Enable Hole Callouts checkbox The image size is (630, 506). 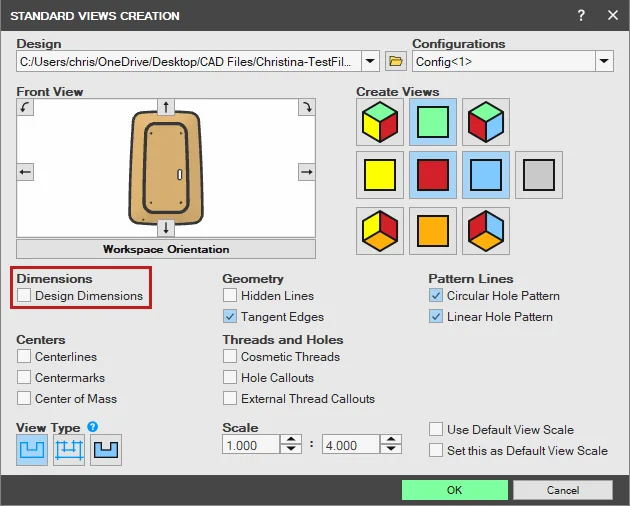pyautogui.click(x=230, y=377)
